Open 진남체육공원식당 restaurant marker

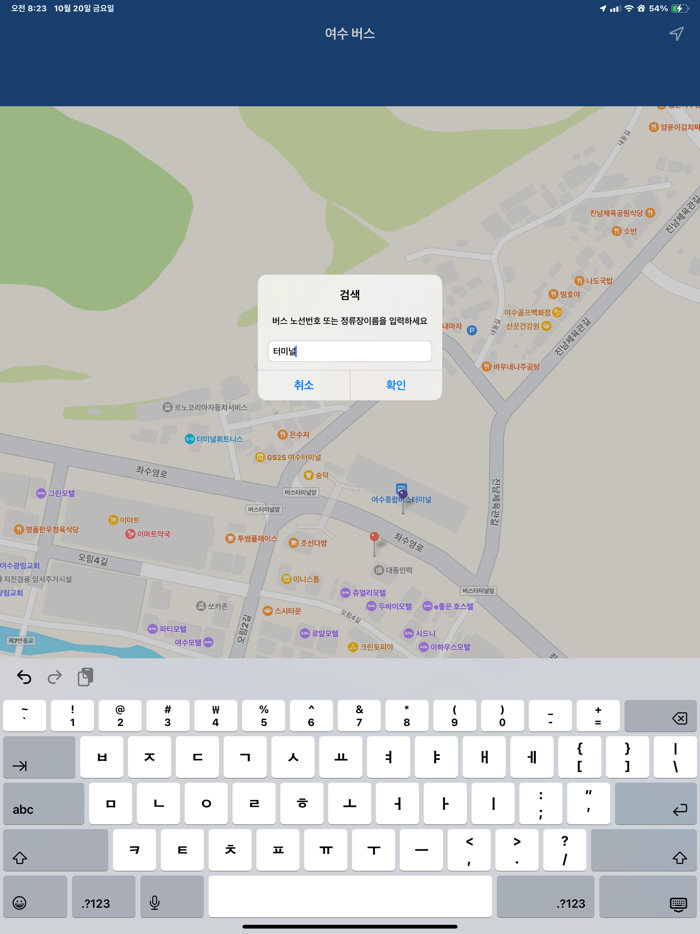click(623, 213)
